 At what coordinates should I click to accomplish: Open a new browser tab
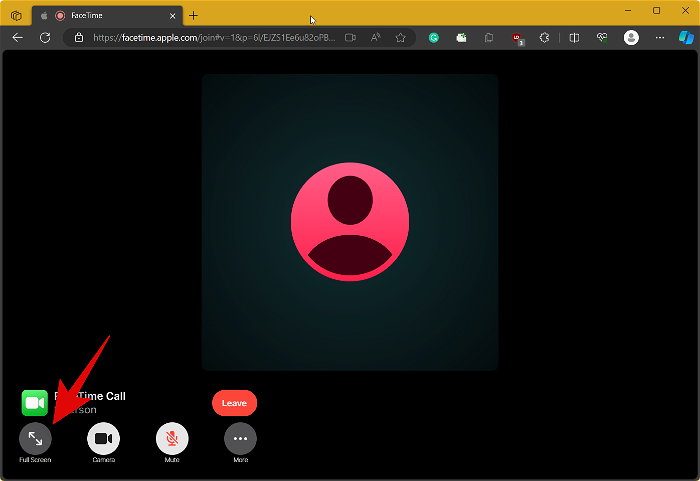click(193, 16)
